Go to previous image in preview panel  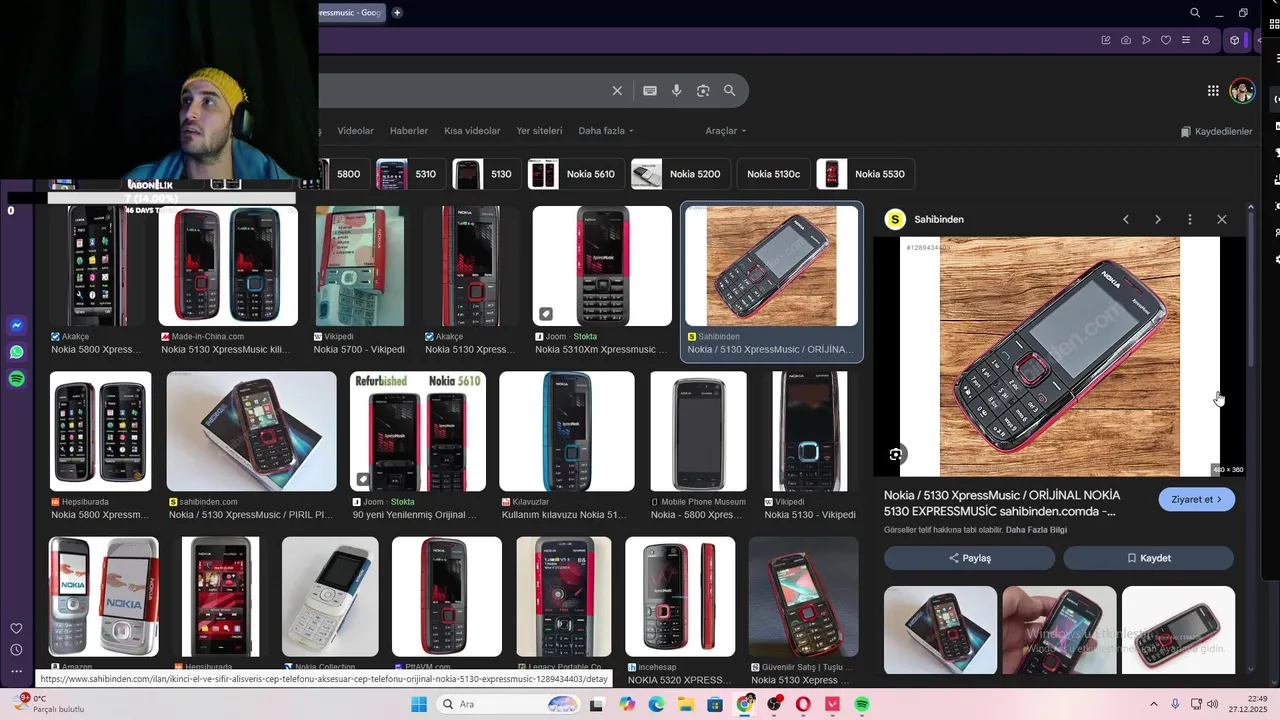[1126, 219]
